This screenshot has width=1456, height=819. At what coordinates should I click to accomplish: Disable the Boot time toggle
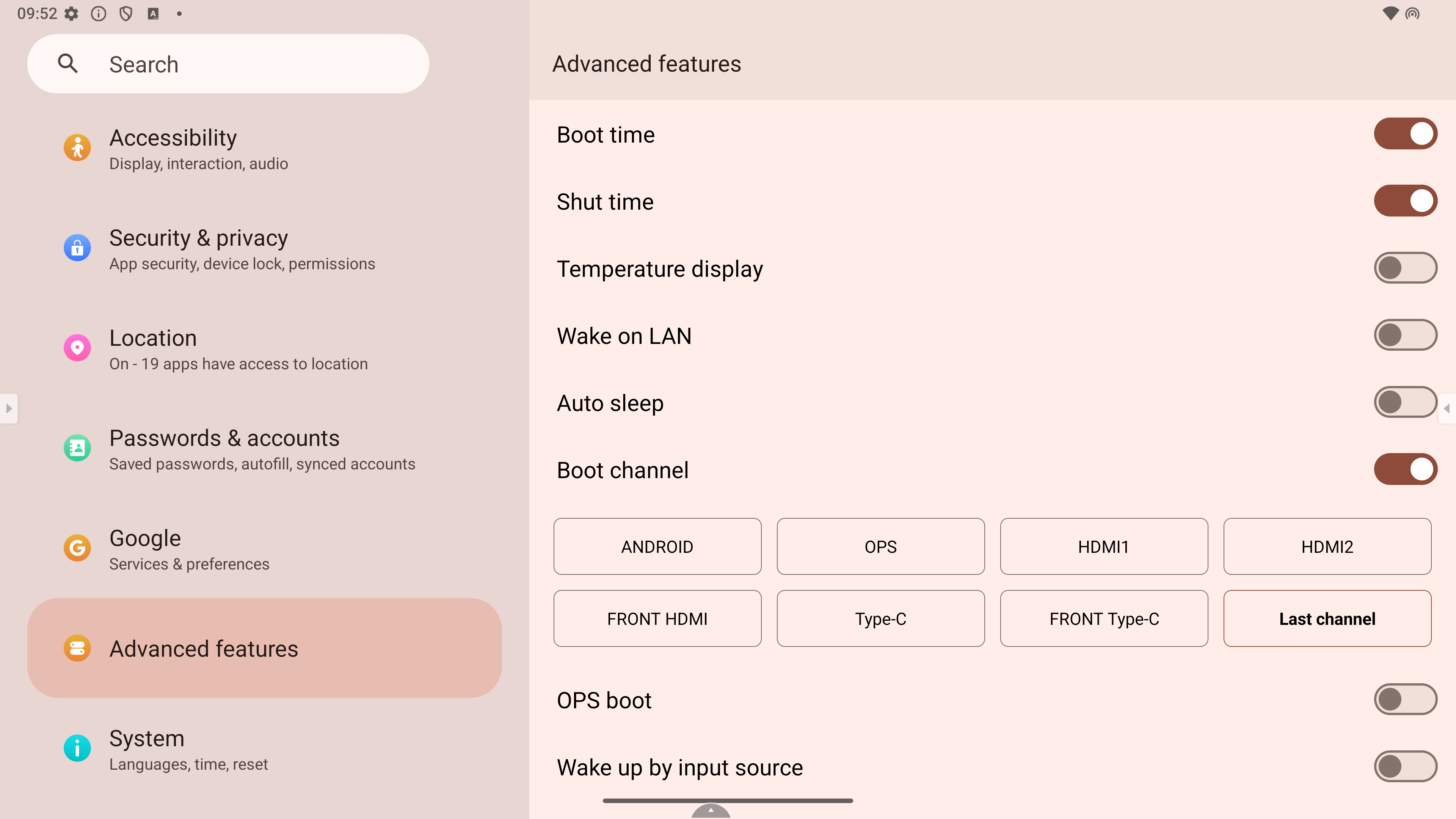coord(1405,134)
